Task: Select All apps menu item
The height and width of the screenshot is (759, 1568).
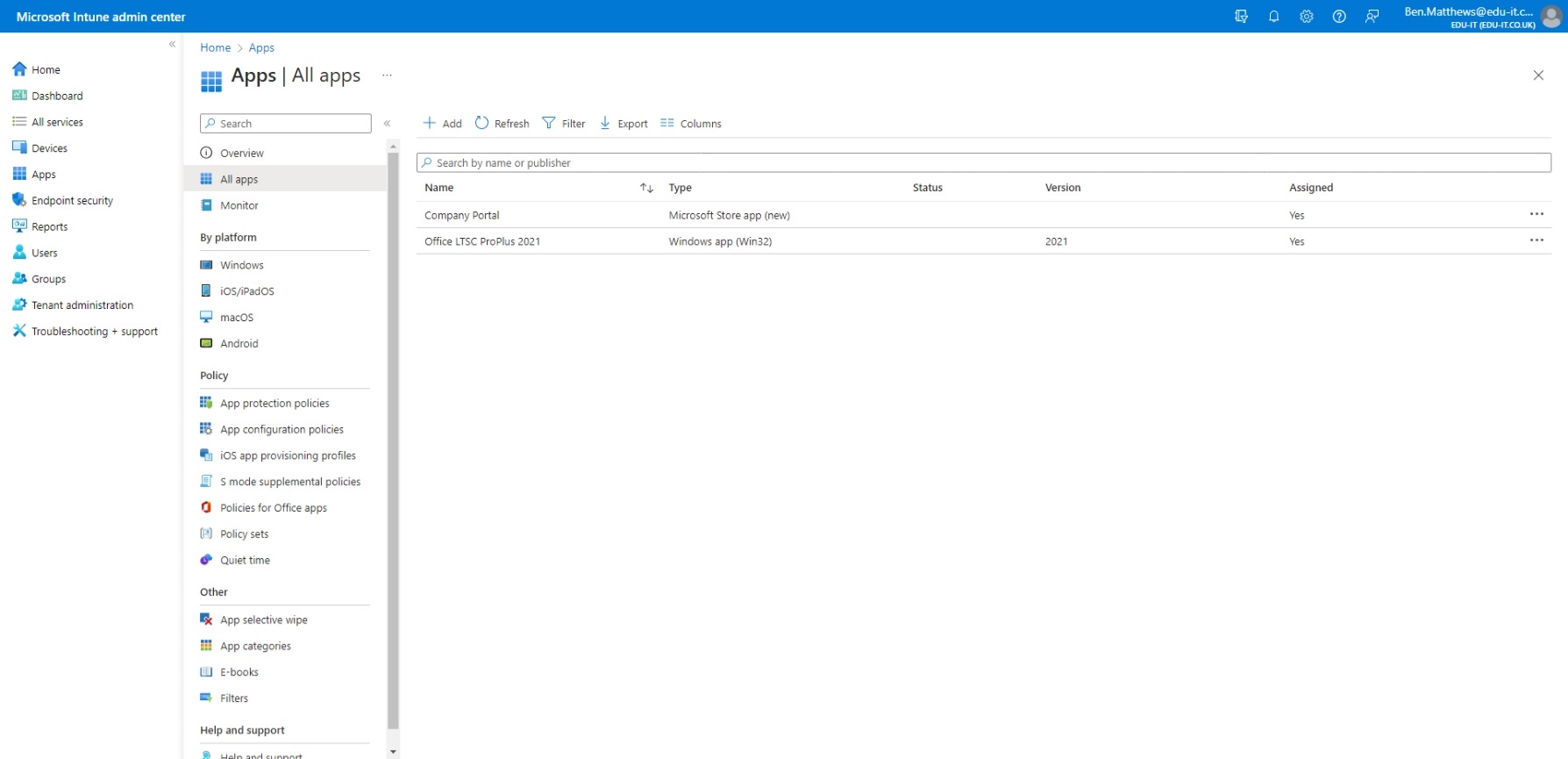Action: (285, 179)
